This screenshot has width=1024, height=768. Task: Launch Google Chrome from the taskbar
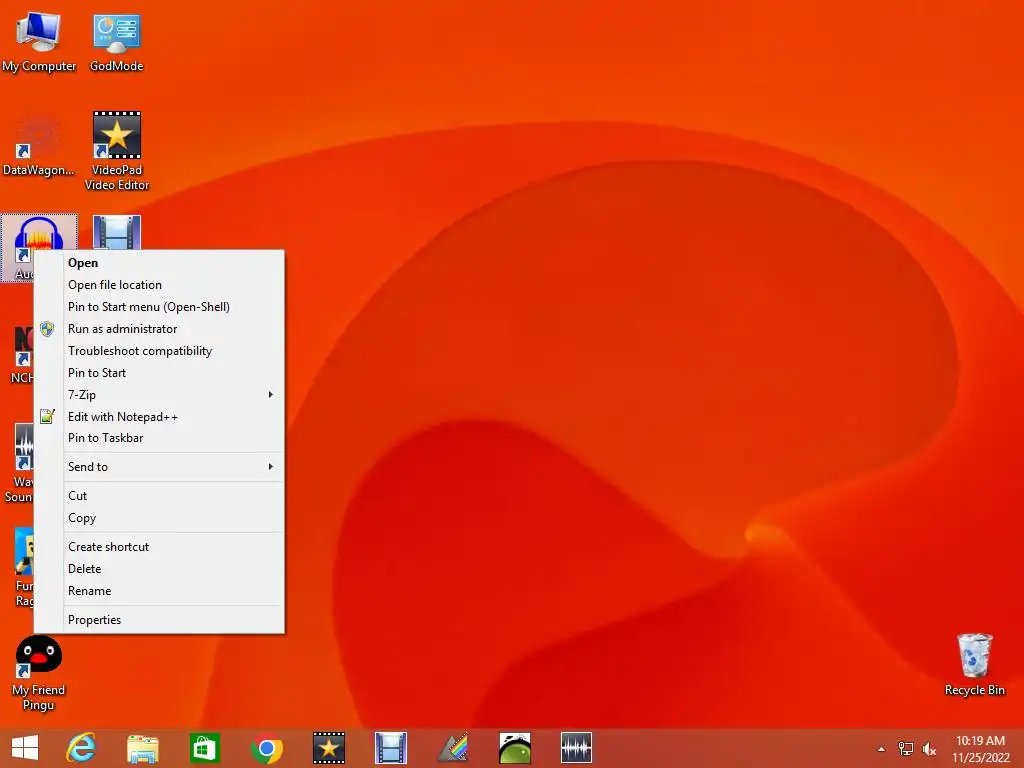(x=266, y=748)
